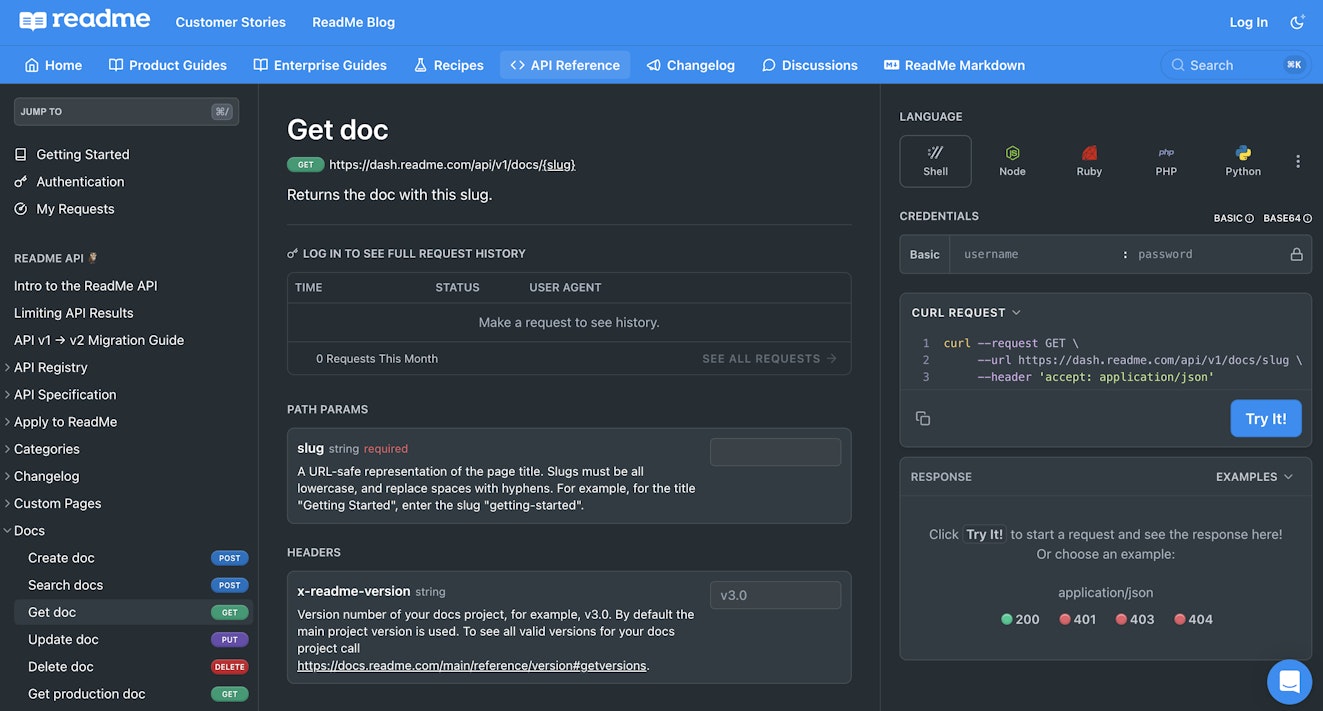Viewport: 1323px width, 711px height.
Task: Select Shell language icon
Action: coord(935,161)
